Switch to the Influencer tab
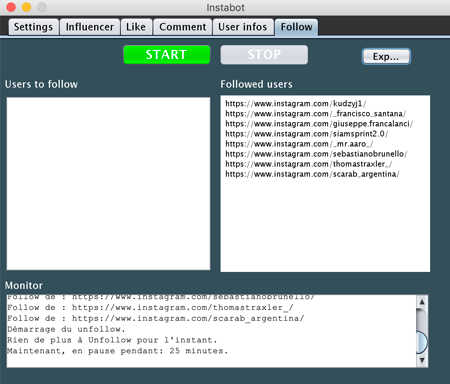The width and height of the screenshot is (450, 384). (x=90, y=27)
